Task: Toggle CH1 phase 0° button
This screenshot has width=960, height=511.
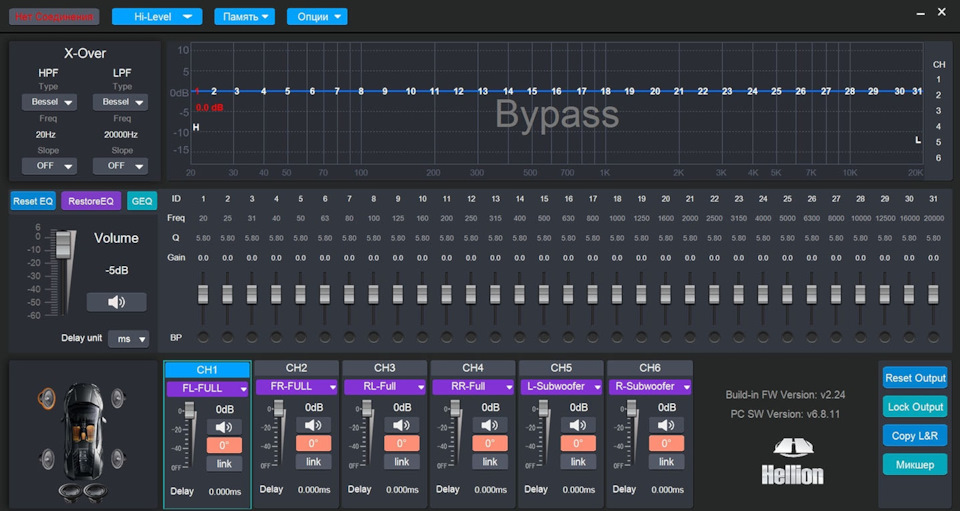Action: coord(224,444)
